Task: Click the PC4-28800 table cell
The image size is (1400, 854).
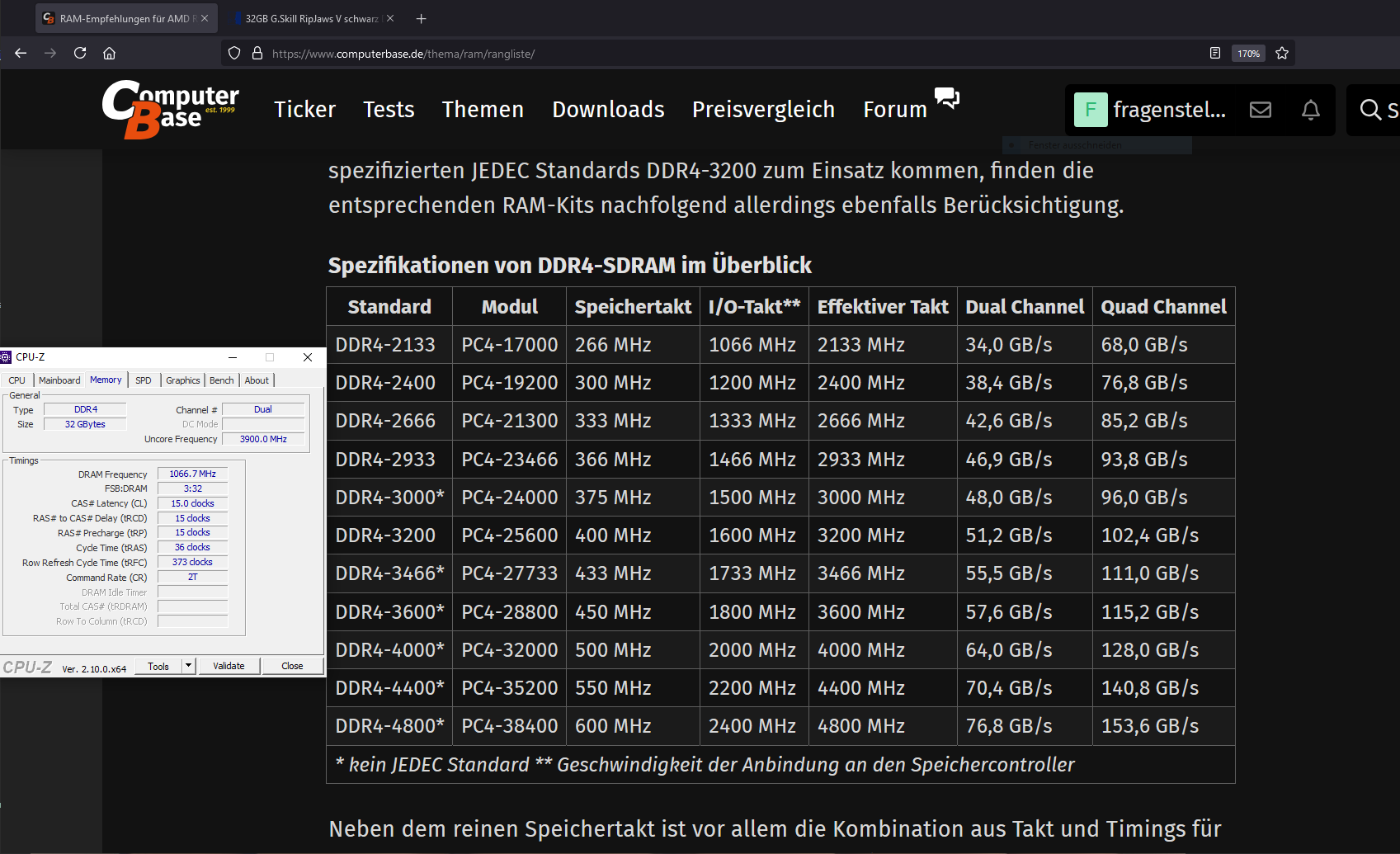Action: click(510, 611)
